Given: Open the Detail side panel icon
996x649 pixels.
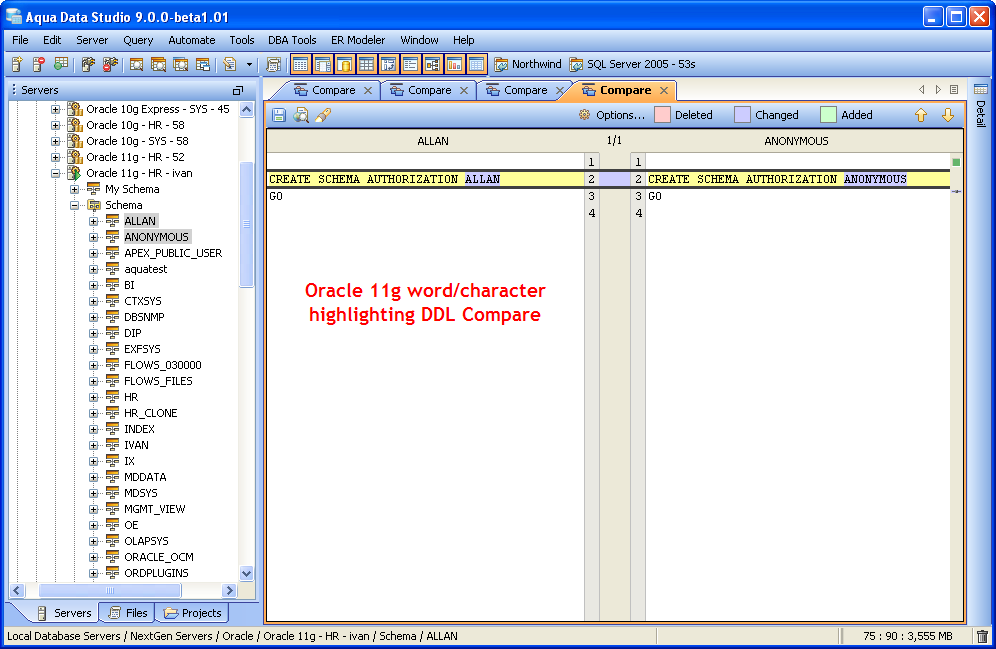Looking at the screenshot, I should pos(981,89).
